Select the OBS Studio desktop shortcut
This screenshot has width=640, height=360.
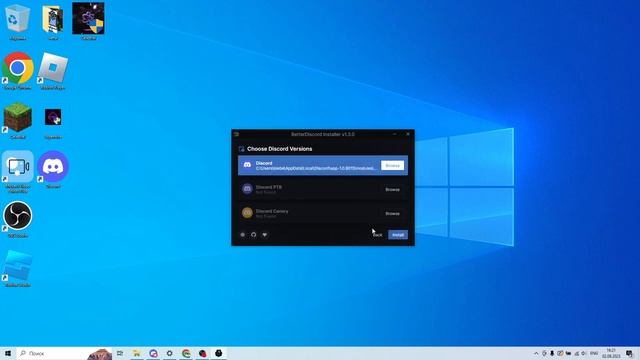pos(18,219)
